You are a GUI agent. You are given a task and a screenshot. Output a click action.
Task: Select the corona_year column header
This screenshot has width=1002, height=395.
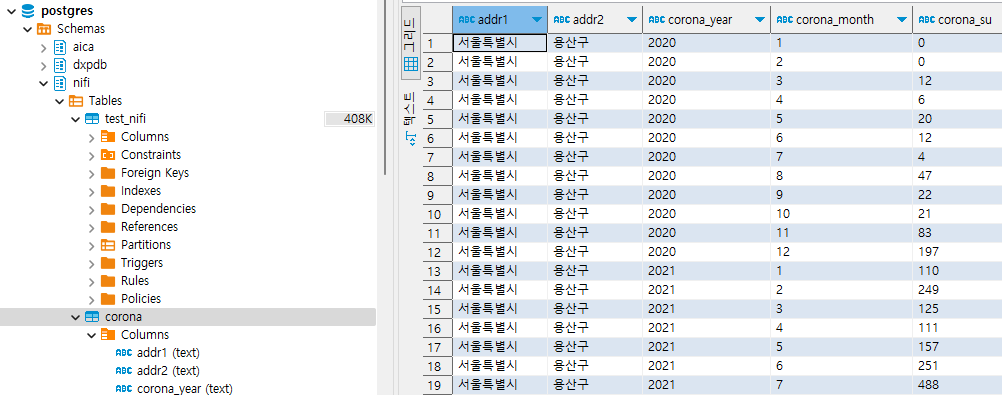pos(707,20)
